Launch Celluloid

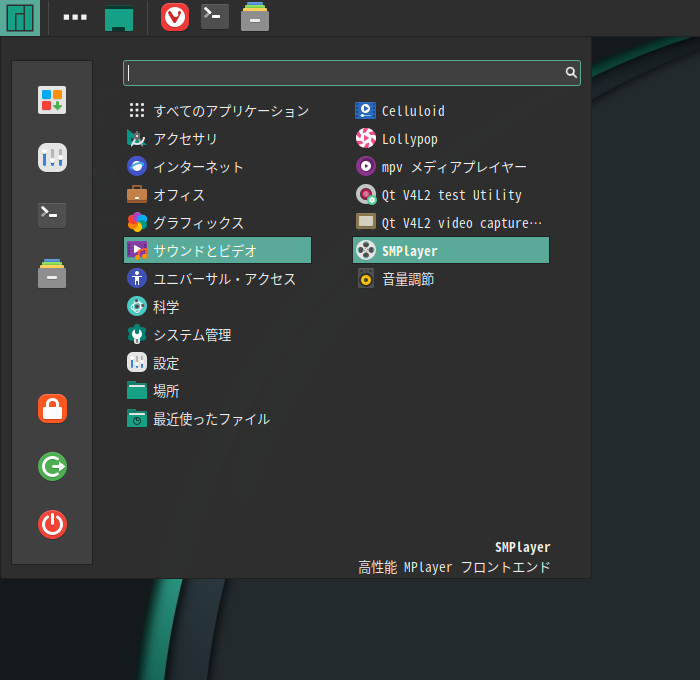451,110
